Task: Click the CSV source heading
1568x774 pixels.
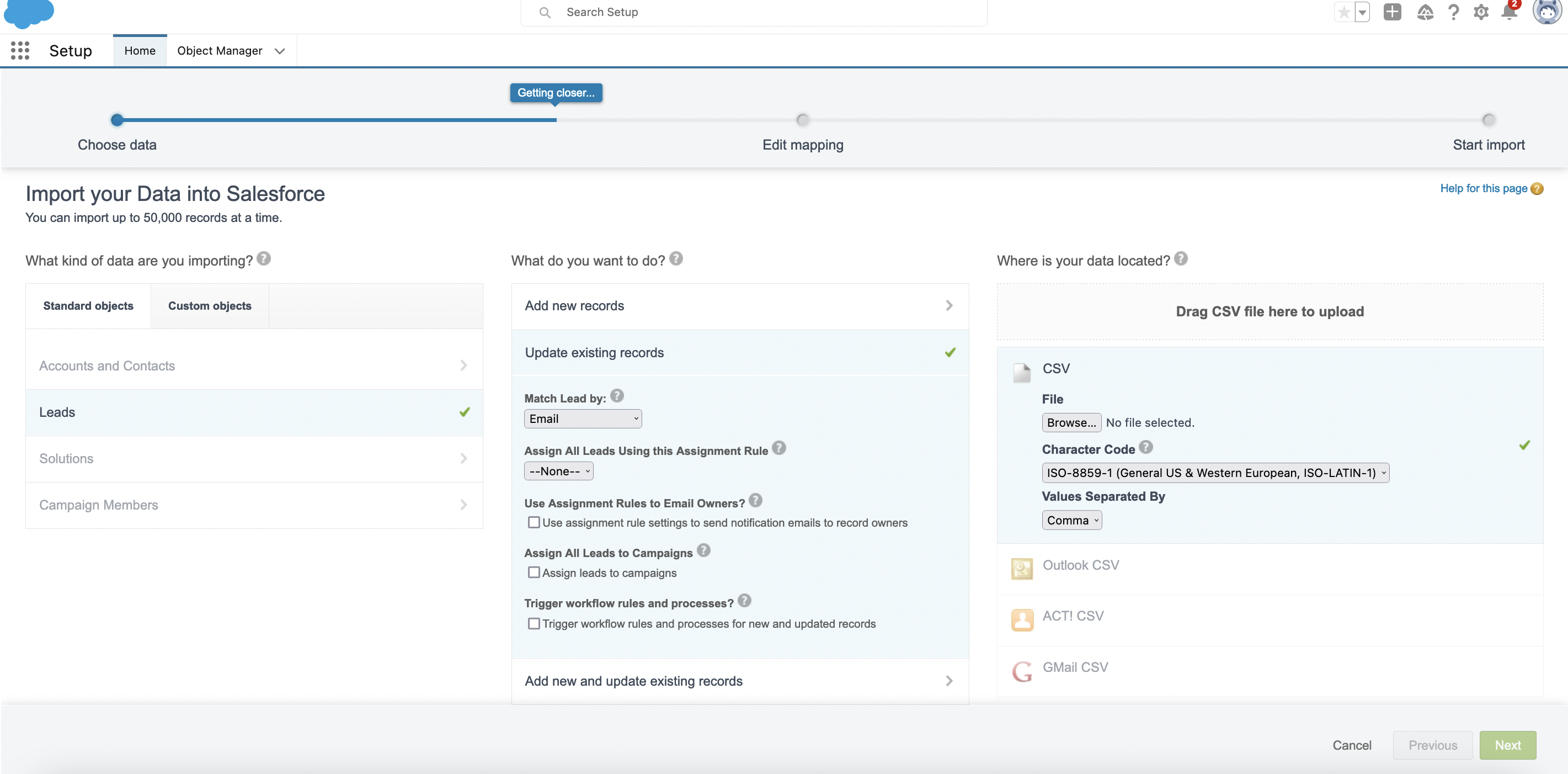Action: pyautogui.click(x=1056, y=369)
